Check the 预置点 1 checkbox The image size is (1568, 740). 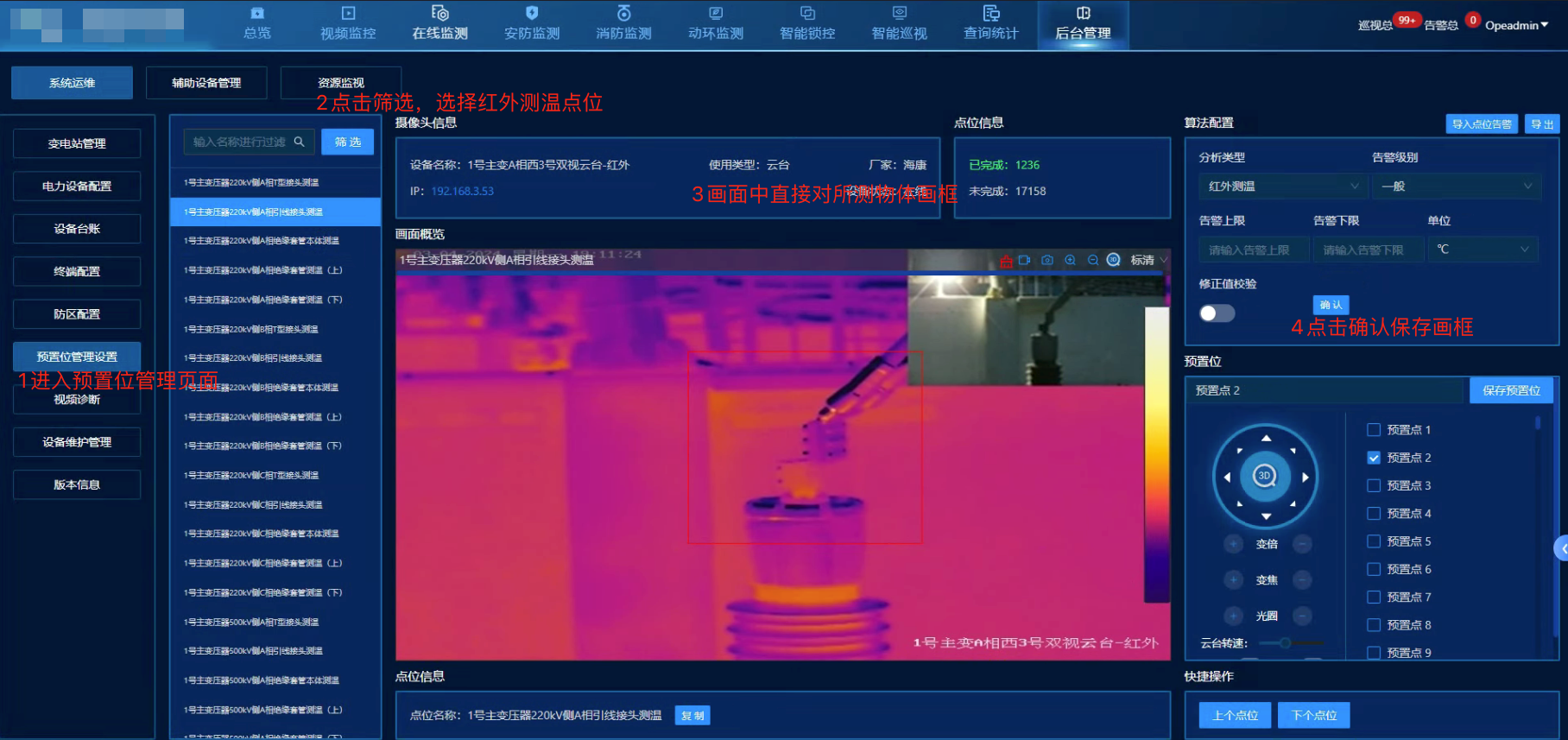click(x=1374, y=430)
